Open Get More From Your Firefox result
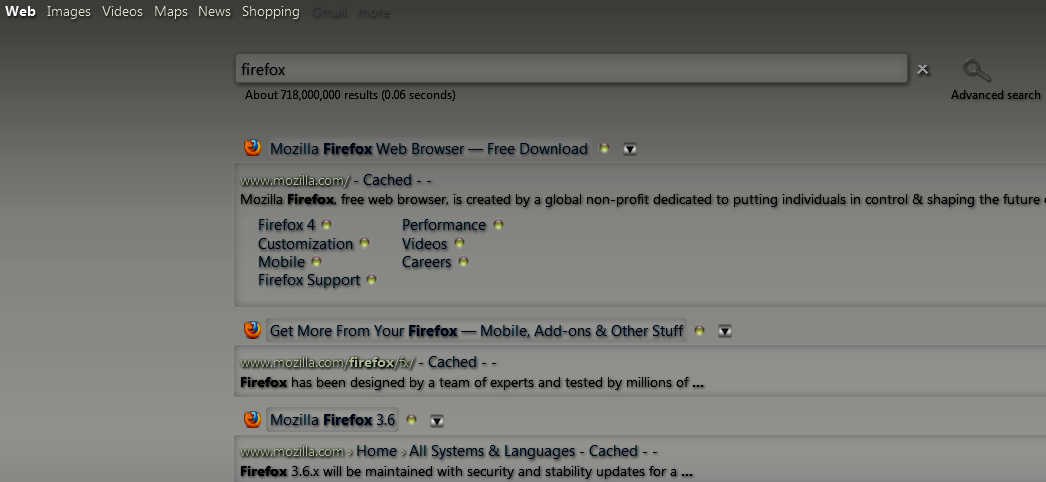This screenshot has height=482, width=1046. [476, 331]
